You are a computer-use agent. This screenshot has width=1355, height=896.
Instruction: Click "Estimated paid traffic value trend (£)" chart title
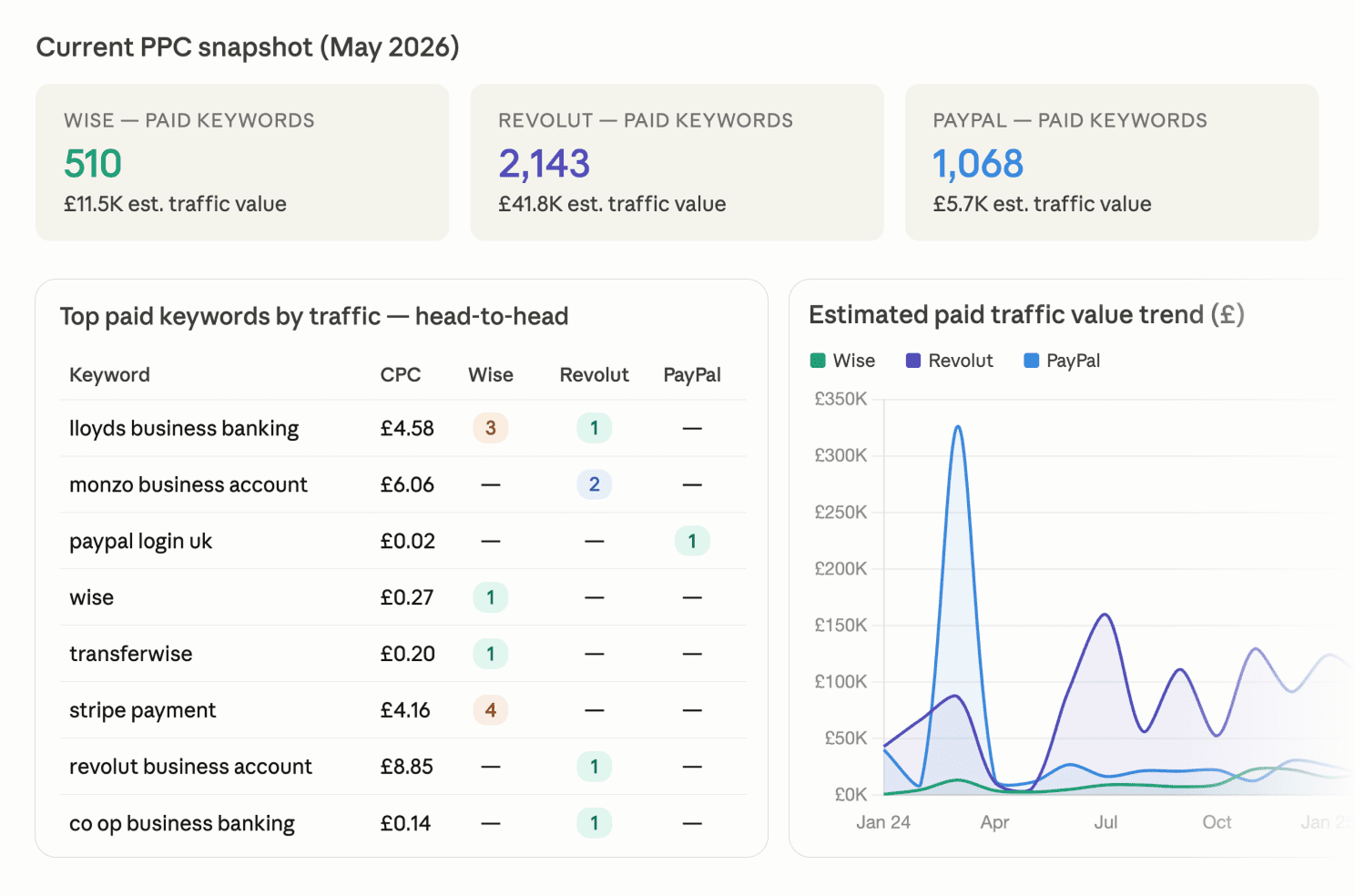[1026, 315]
